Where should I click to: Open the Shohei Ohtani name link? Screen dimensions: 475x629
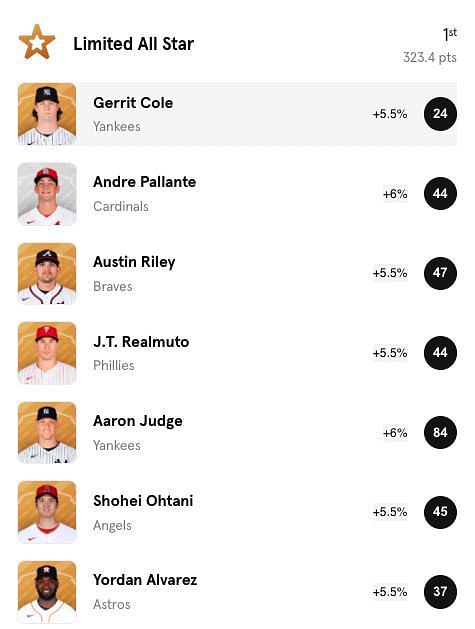click(143, 501)
